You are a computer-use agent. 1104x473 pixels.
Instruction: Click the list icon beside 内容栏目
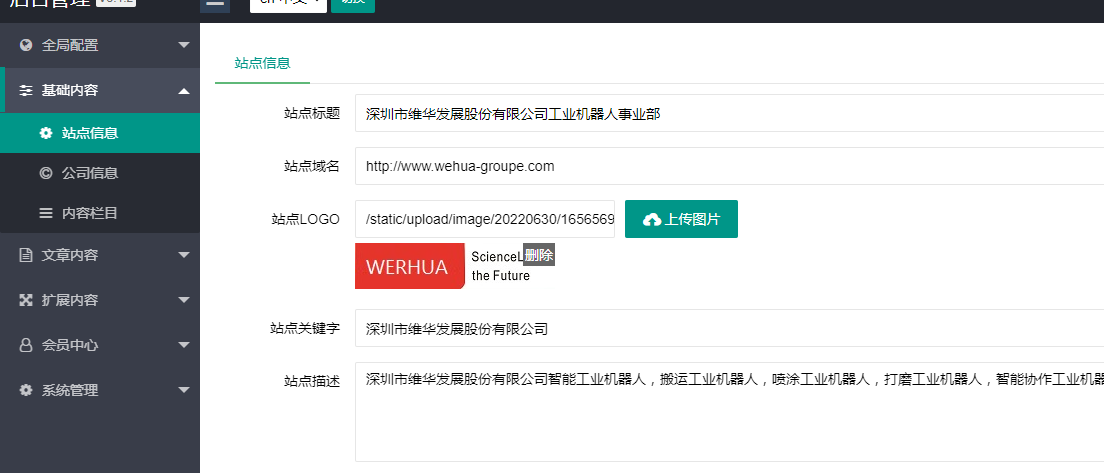coord(46,213)
